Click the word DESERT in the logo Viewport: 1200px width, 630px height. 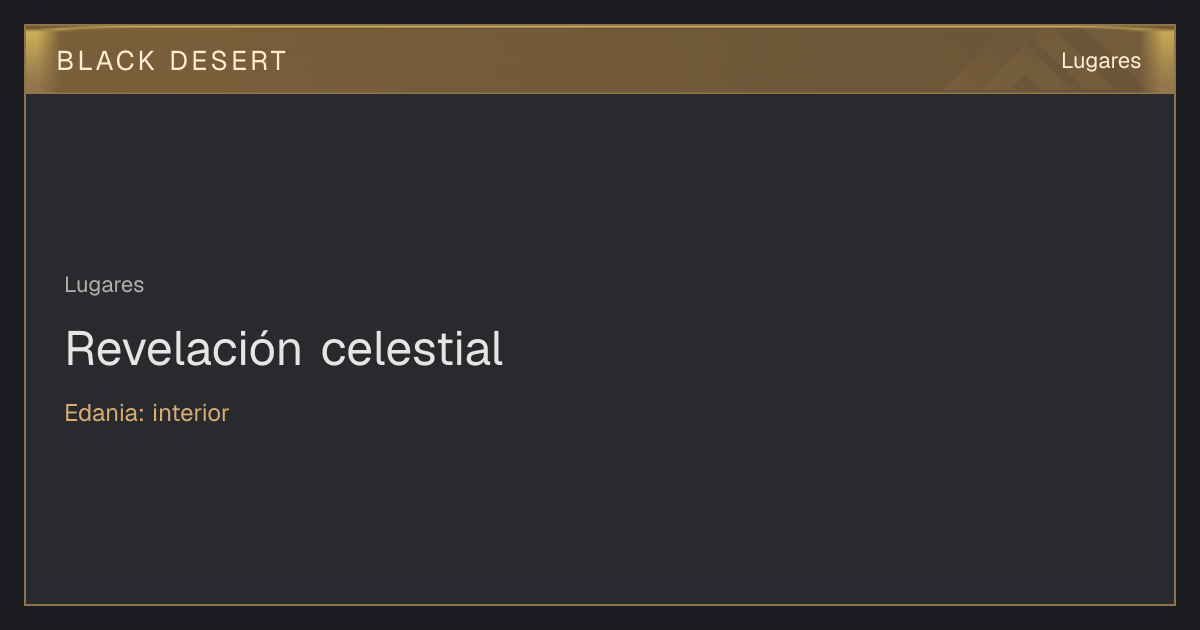click(228, 61)
